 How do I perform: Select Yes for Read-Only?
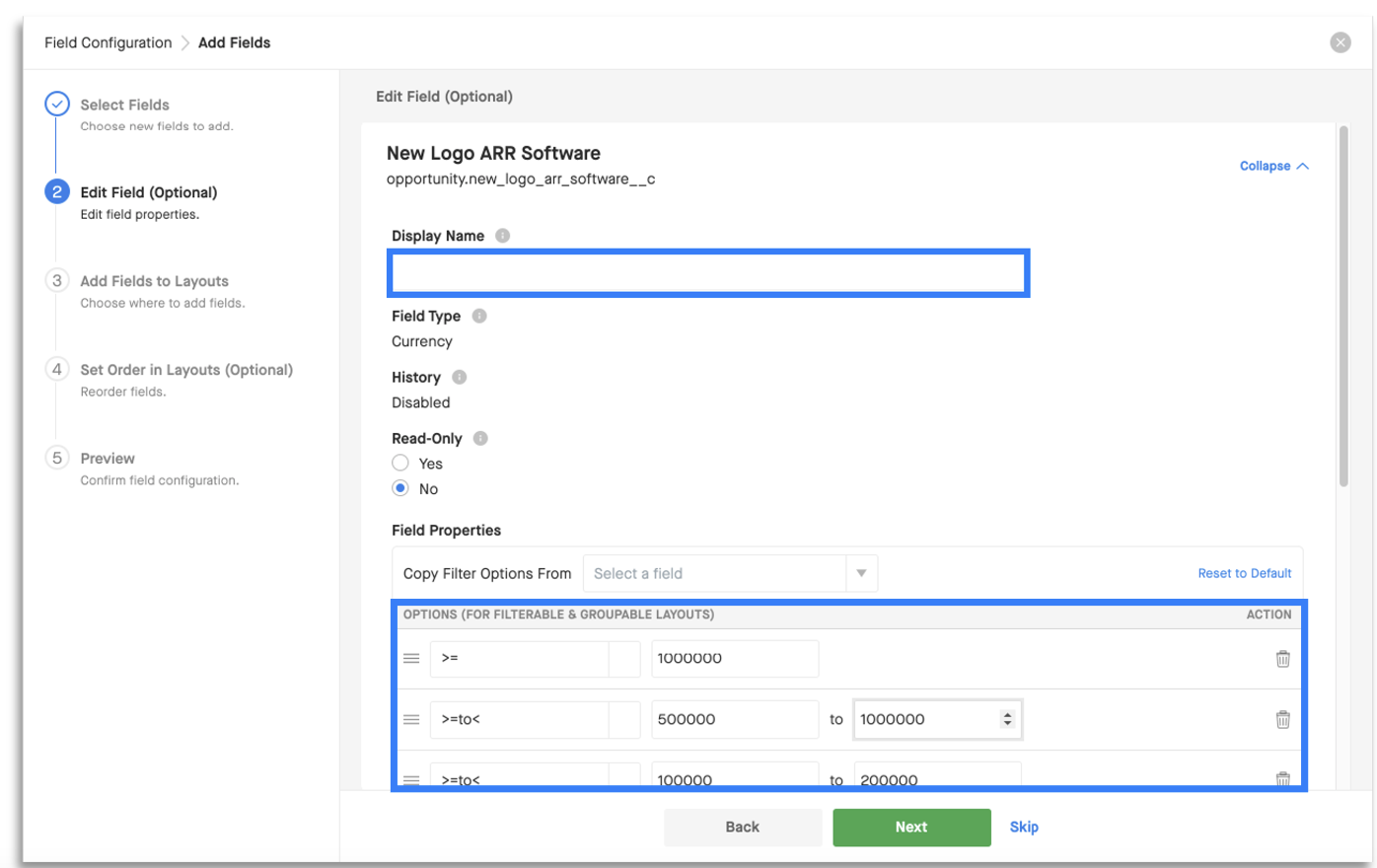pyautogui.click(x=400, y=464)
